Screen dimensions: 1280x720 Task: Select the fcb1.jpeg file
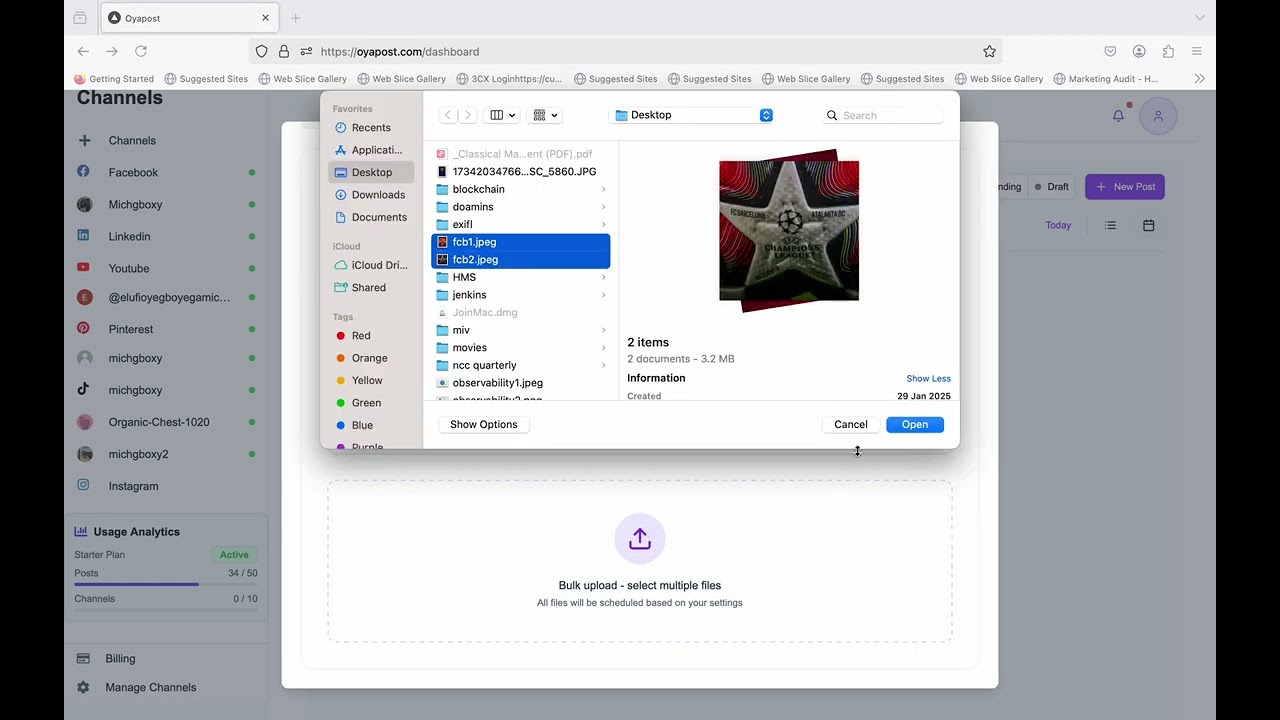[x=520, y=242]
